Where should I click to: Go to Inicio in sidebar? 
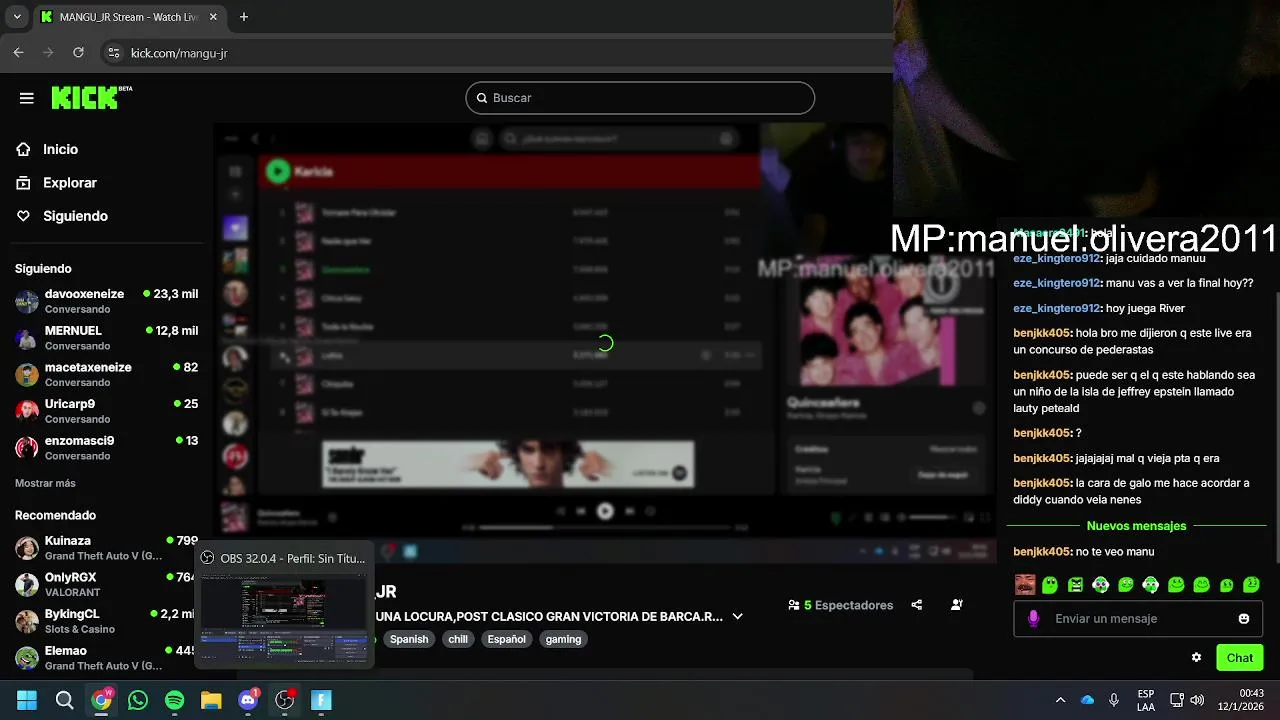pyautogui.click(x=60, y=149)
